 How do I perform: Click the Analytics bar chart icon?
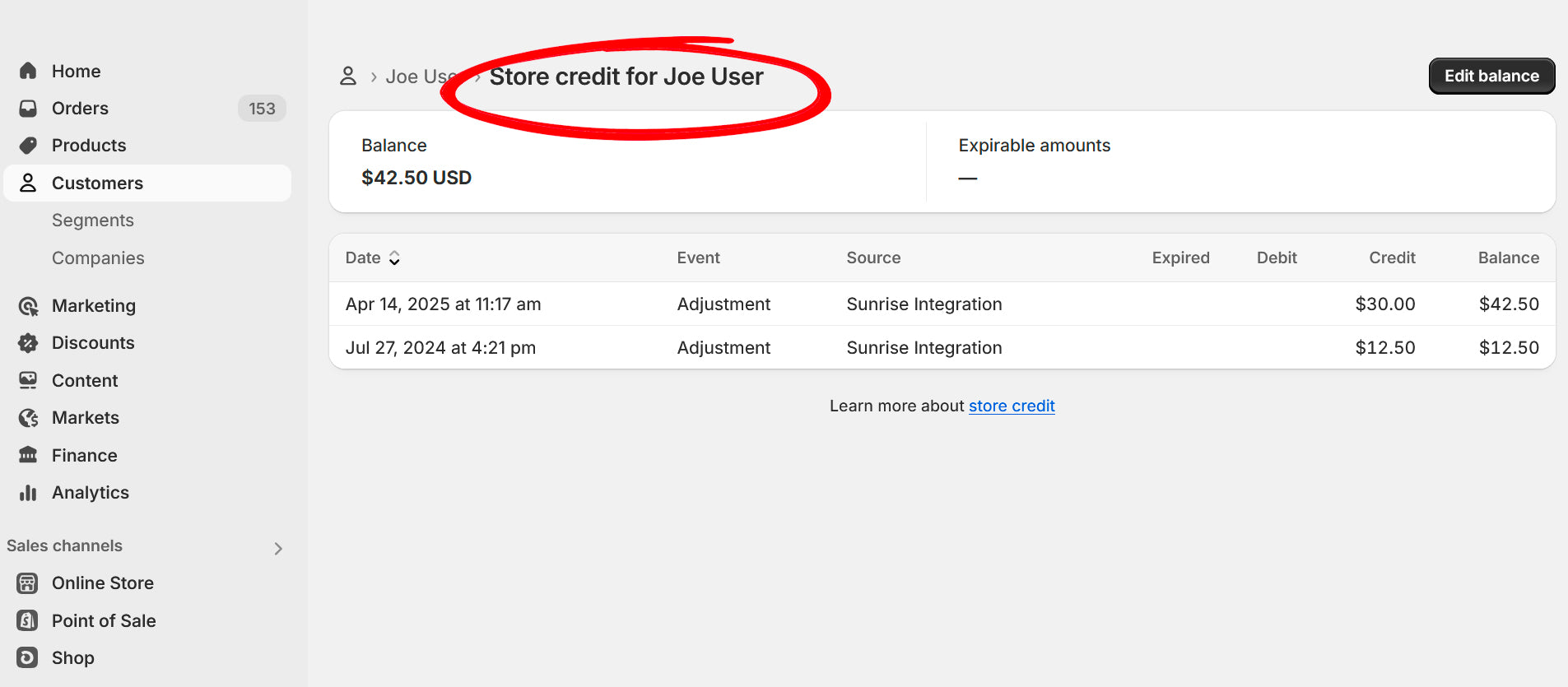(x=28, y=493)
